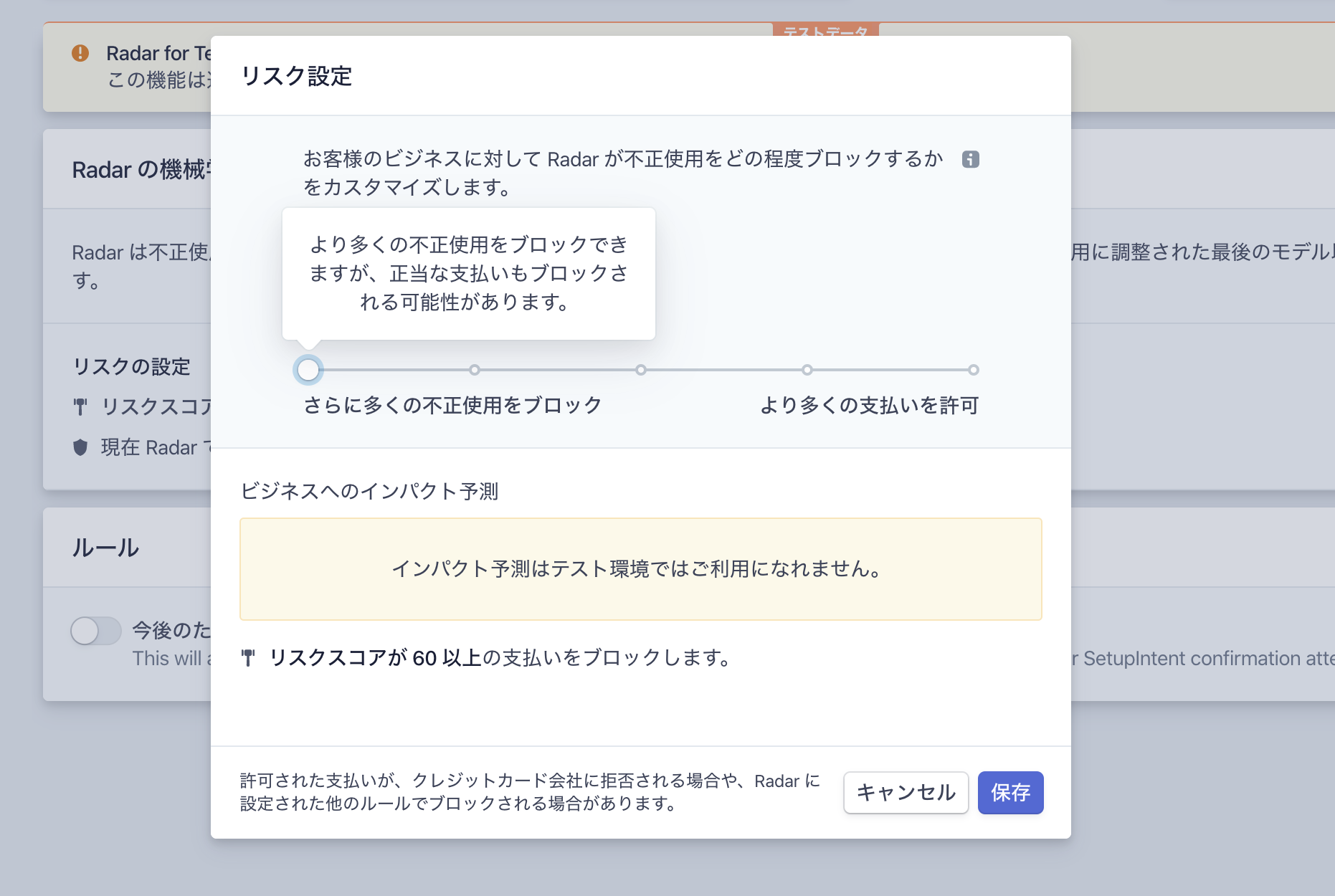Click the shield icon beside 現在 Radar
Screen dimensions: 1335x896
point(80,447)
